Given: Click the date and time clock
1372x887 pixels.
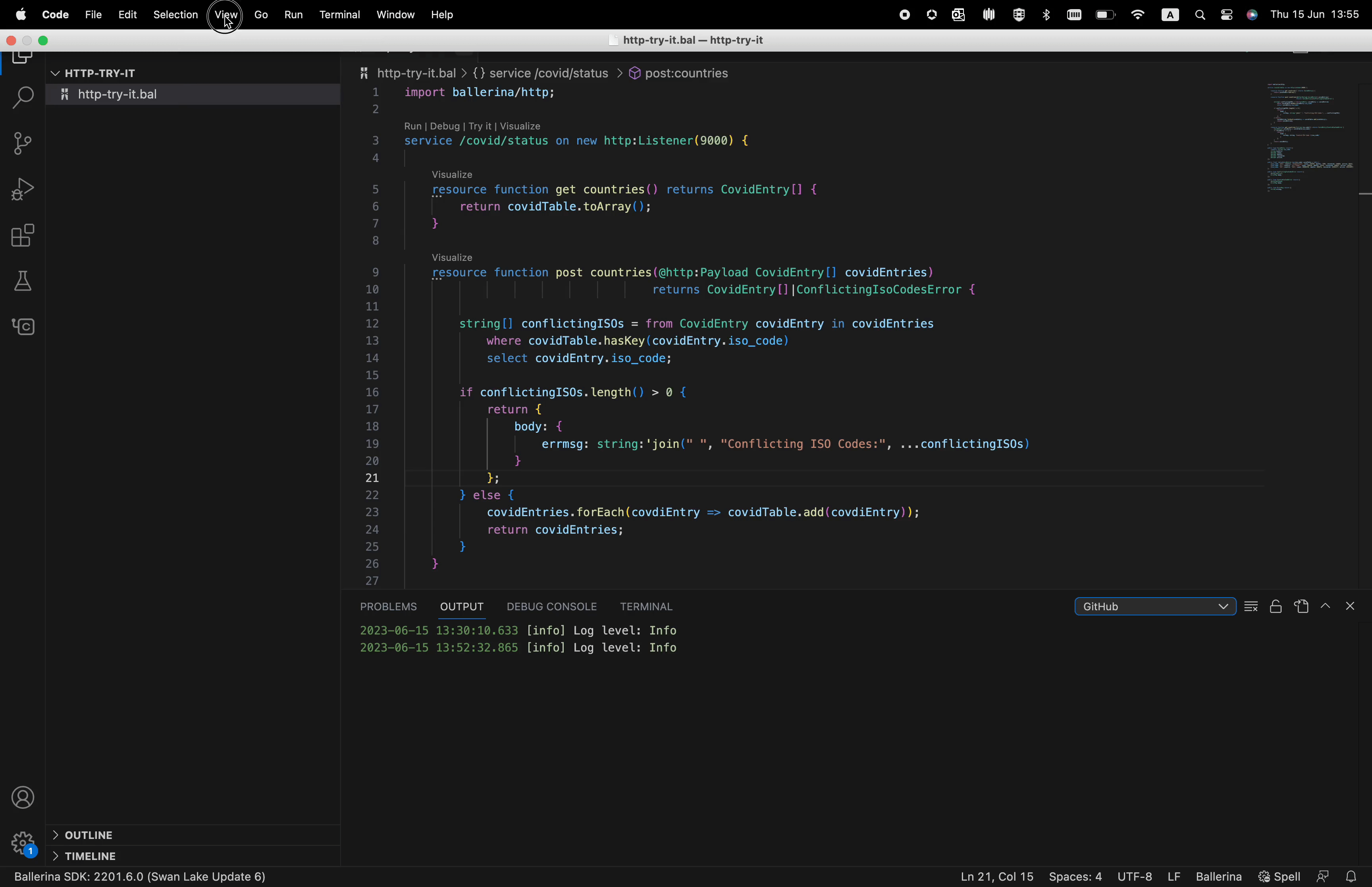Looking at the screenshot, I should coord(1314,15).
